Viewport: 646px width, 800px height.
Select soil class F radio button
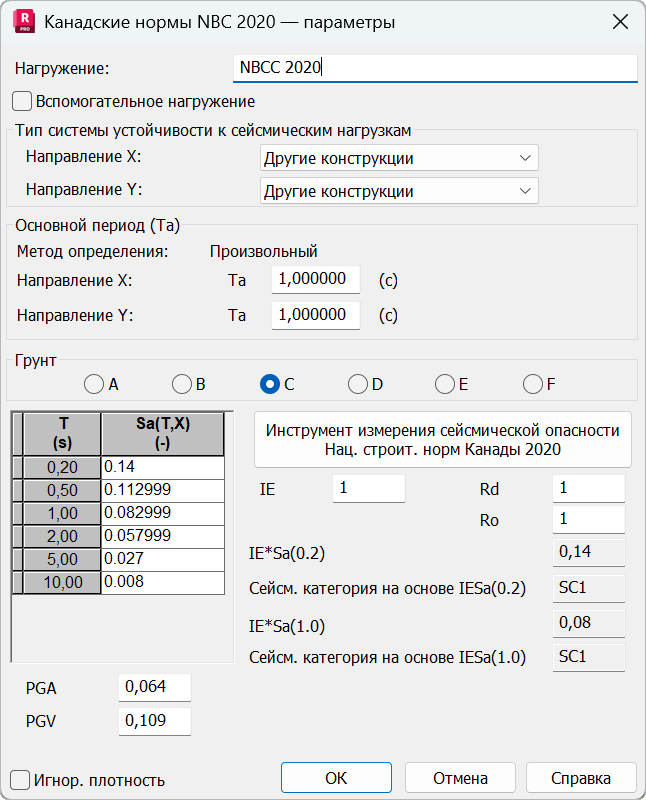[533, 384]
